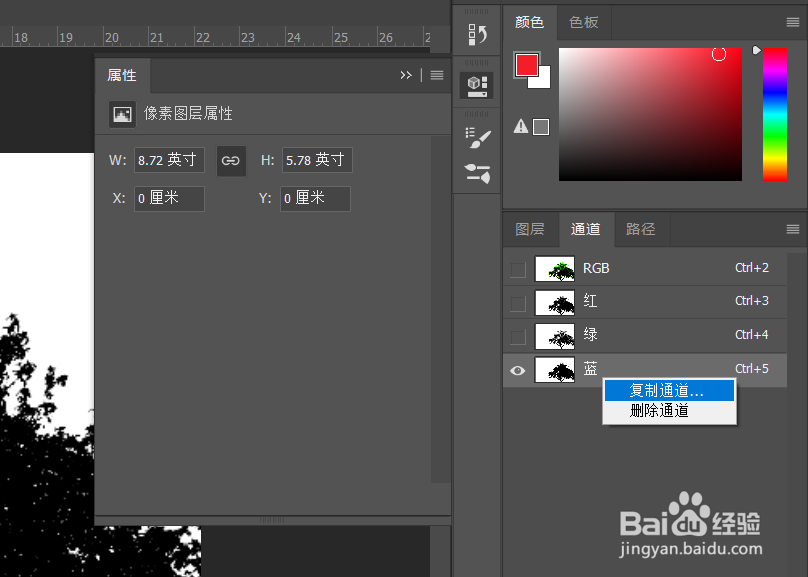Show the RGB composite channel visibility
The image size is (808, 577).
(518, 269)
